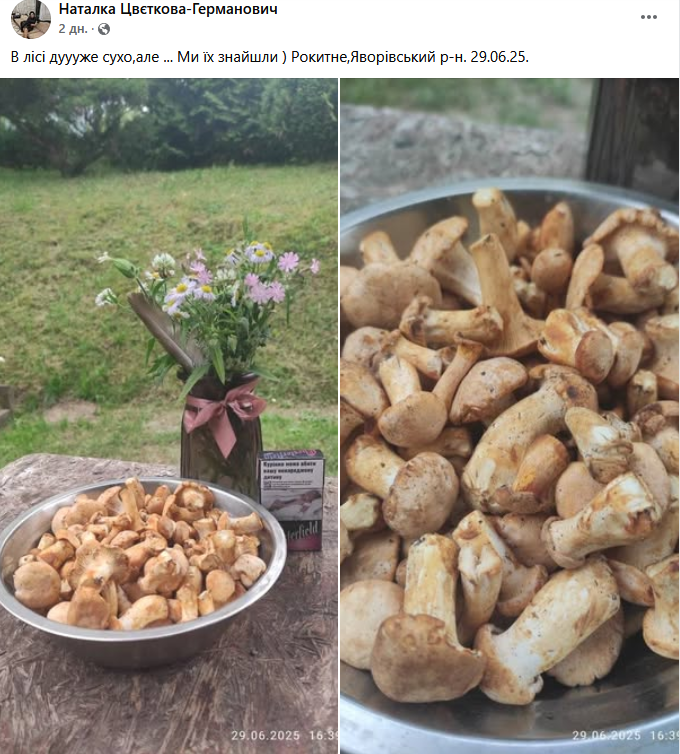Click the 29.06.2025 date stamp on right photo
This screenshot has height=754, width=680.
[x=606, y=735]
